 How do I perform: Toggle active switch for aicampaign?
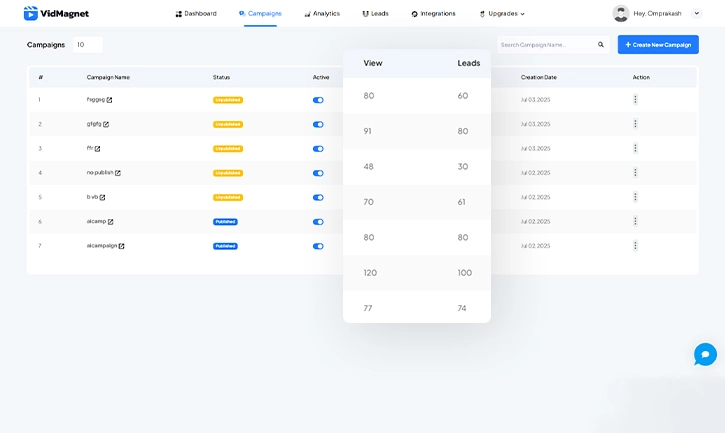(x=318, y=246)
